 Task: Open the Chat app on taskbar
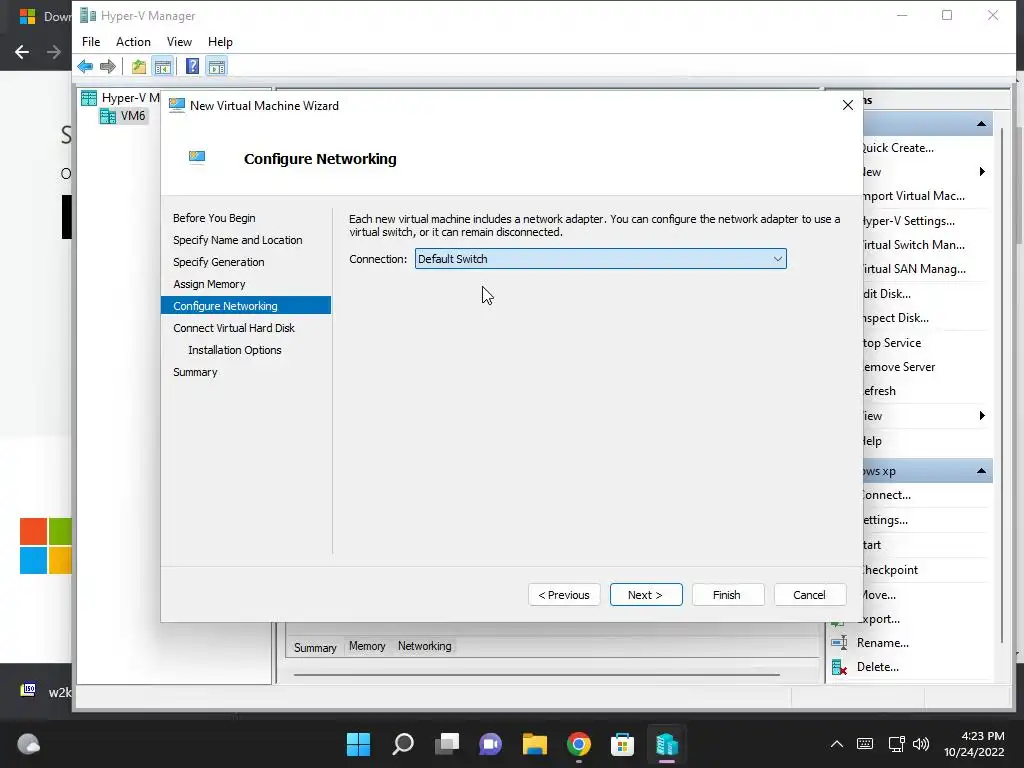(x=490, y=744)
